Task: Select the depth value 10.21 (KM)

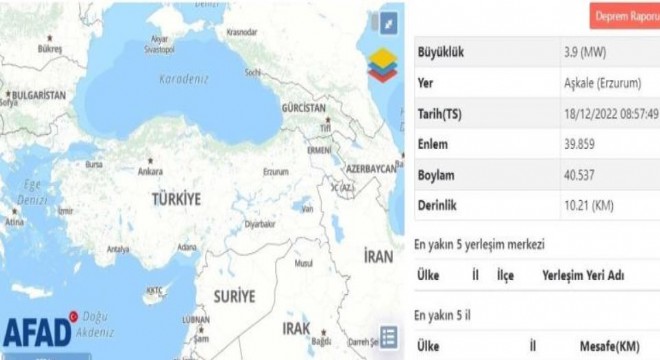Action: click(589, 205)
